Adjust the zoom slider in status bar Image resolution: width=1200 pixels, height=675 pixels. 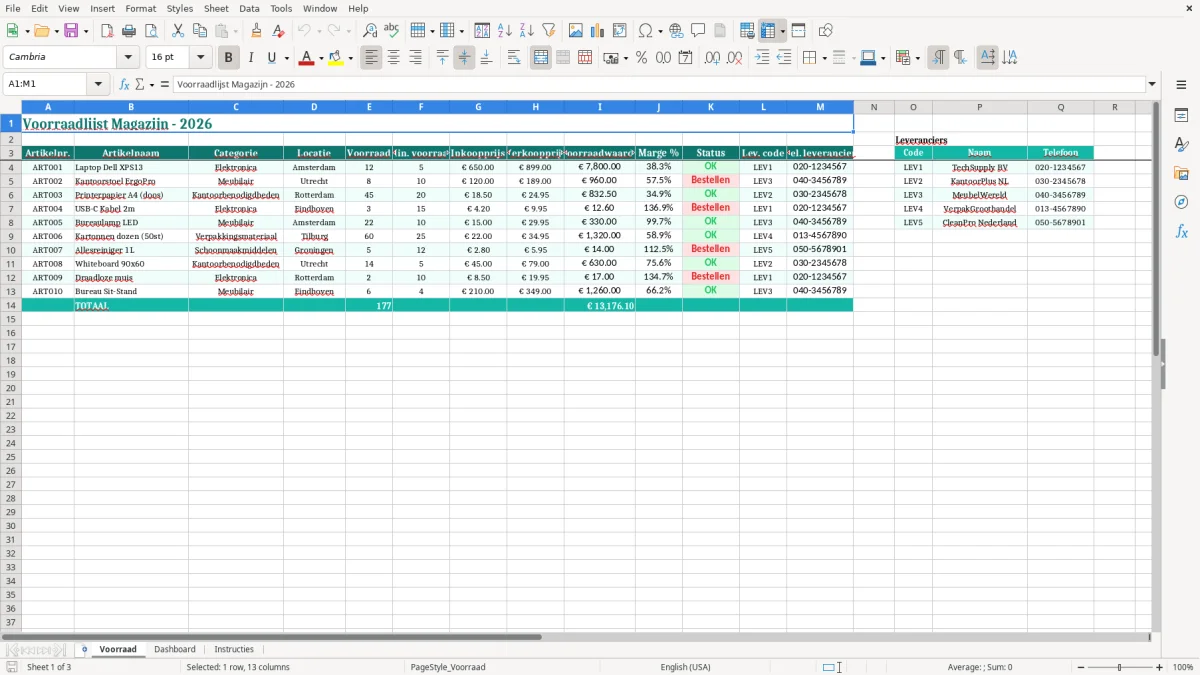[1120, 667]
